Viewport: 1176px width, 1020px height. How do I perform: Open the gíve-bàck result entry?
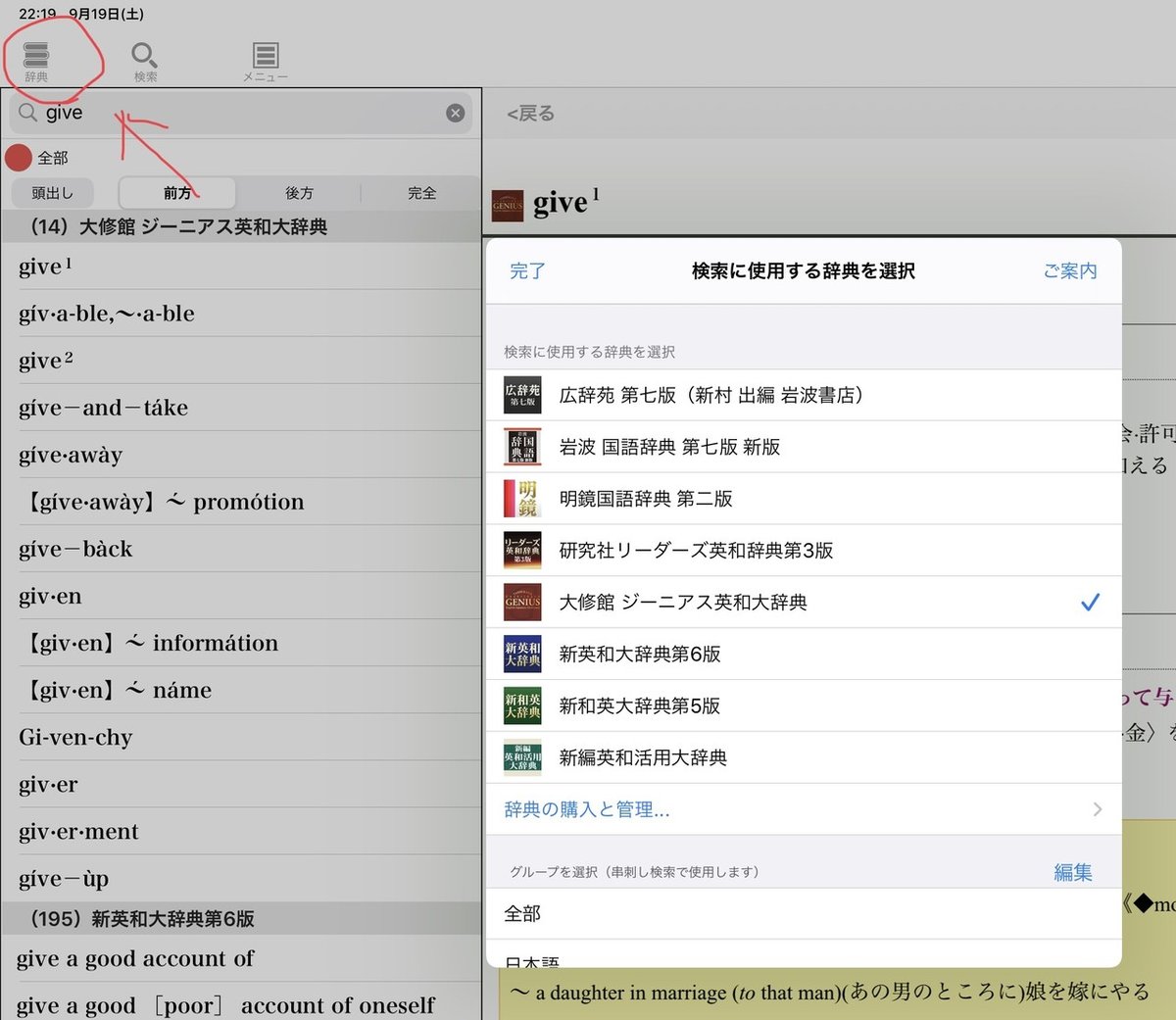point(241,549)
